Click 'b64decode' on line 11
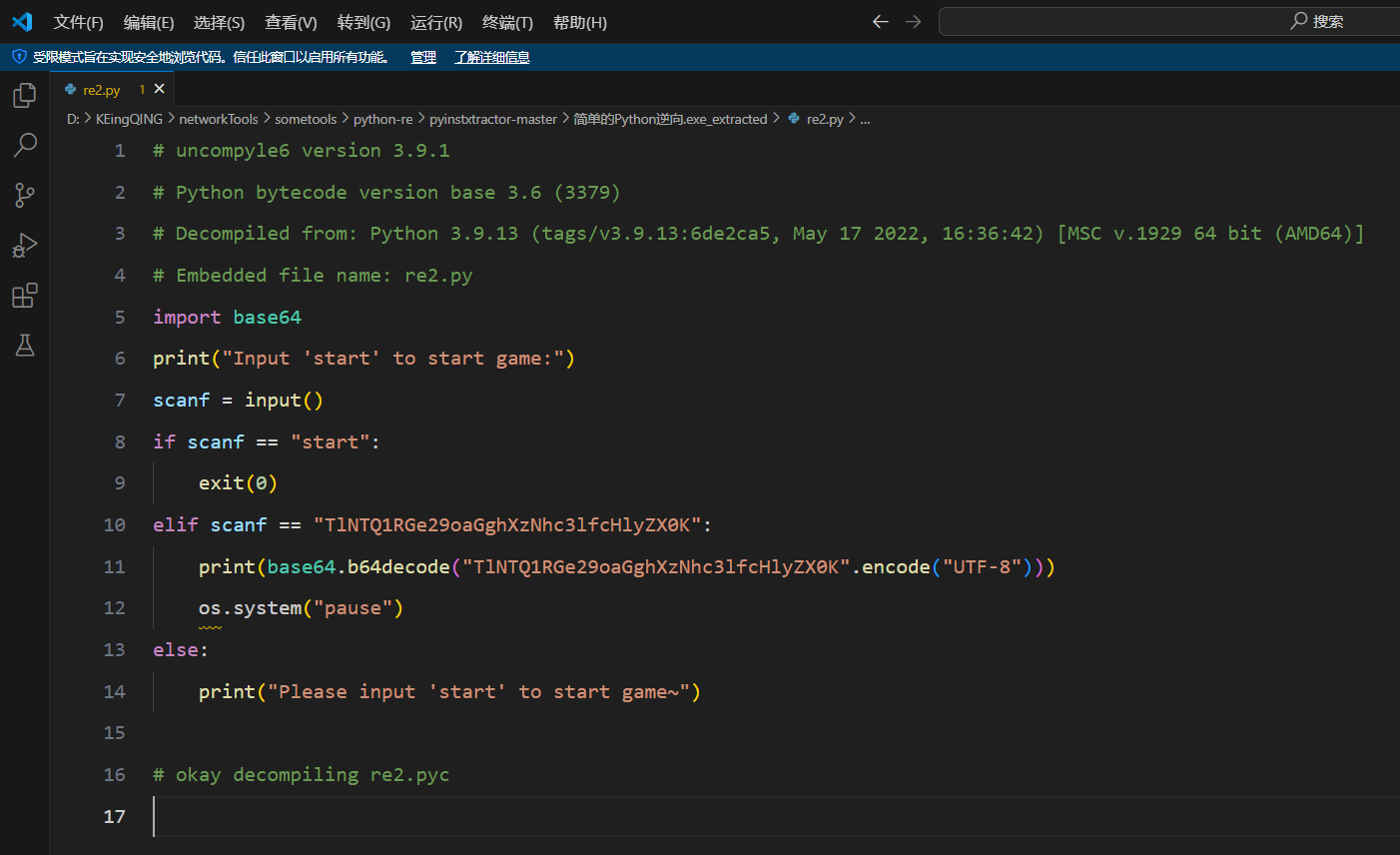1400x855 pixels. coord(398,566)
